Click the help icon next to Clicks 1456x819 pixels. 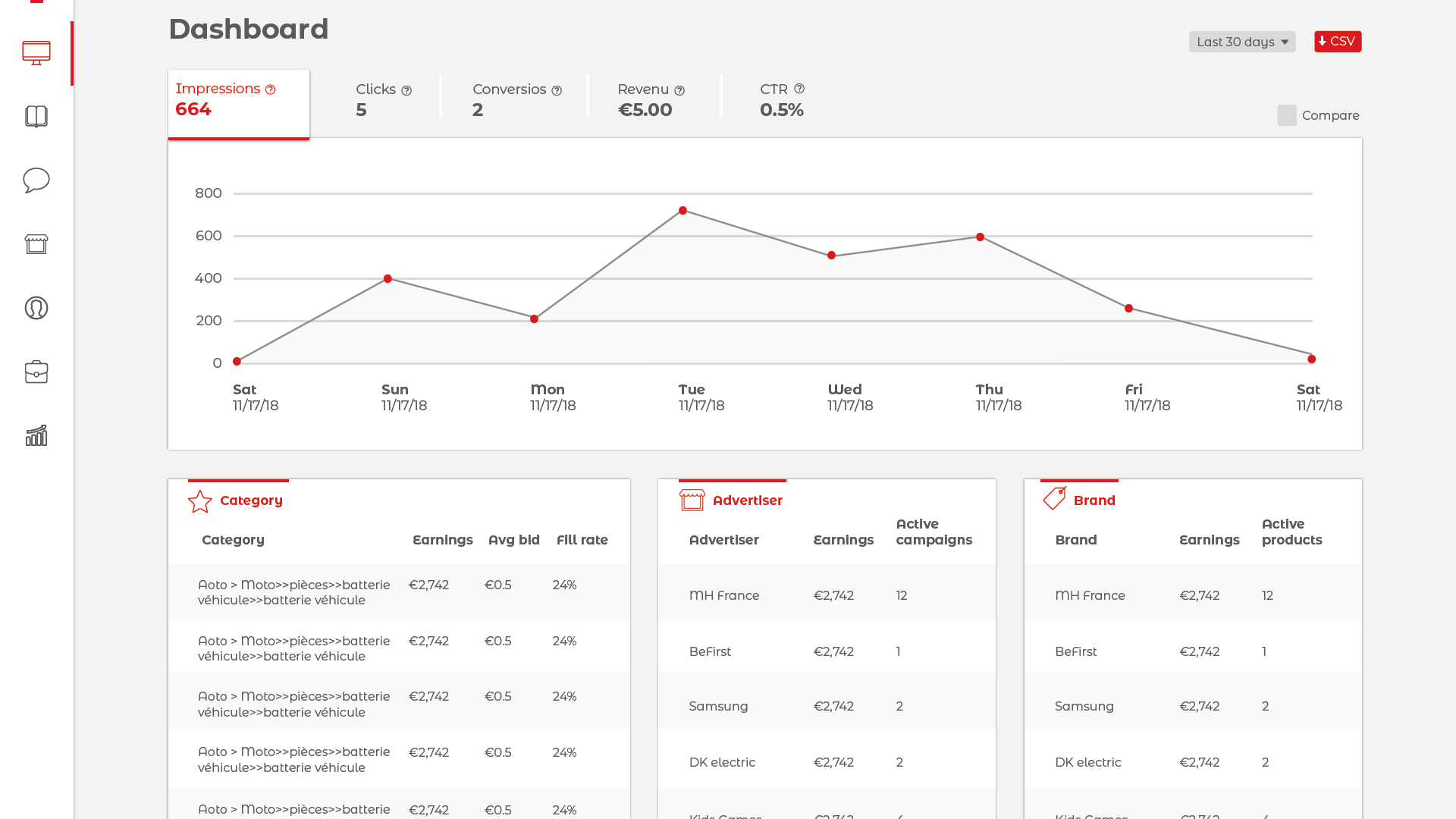pos(406,91)
